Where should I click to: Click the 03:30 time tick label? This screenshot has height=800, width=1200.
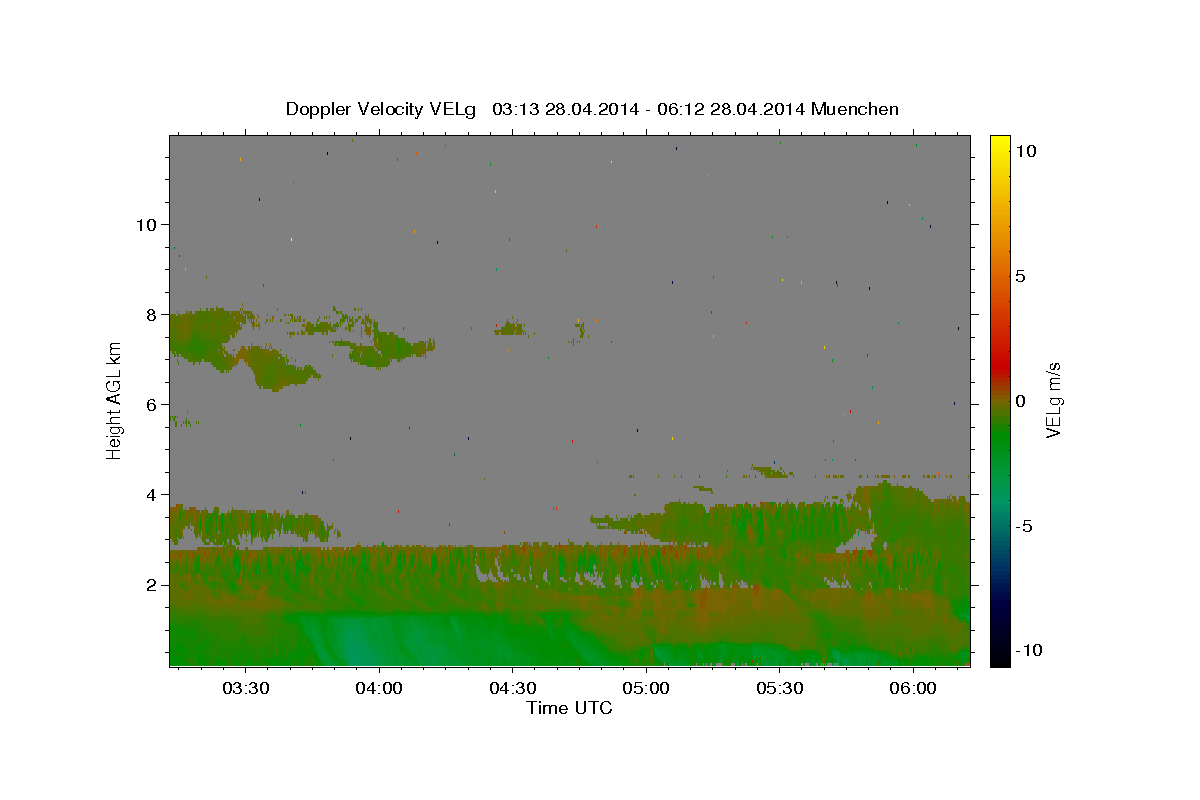(x=245, y=688)
